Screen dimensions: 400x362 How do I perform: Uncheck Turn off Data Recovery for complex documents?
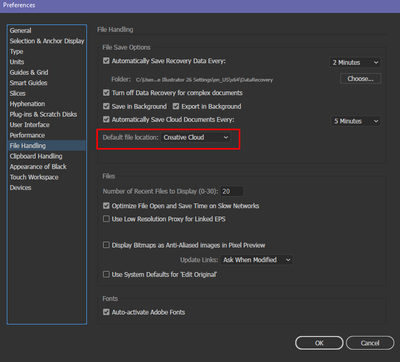pos(106,93)
